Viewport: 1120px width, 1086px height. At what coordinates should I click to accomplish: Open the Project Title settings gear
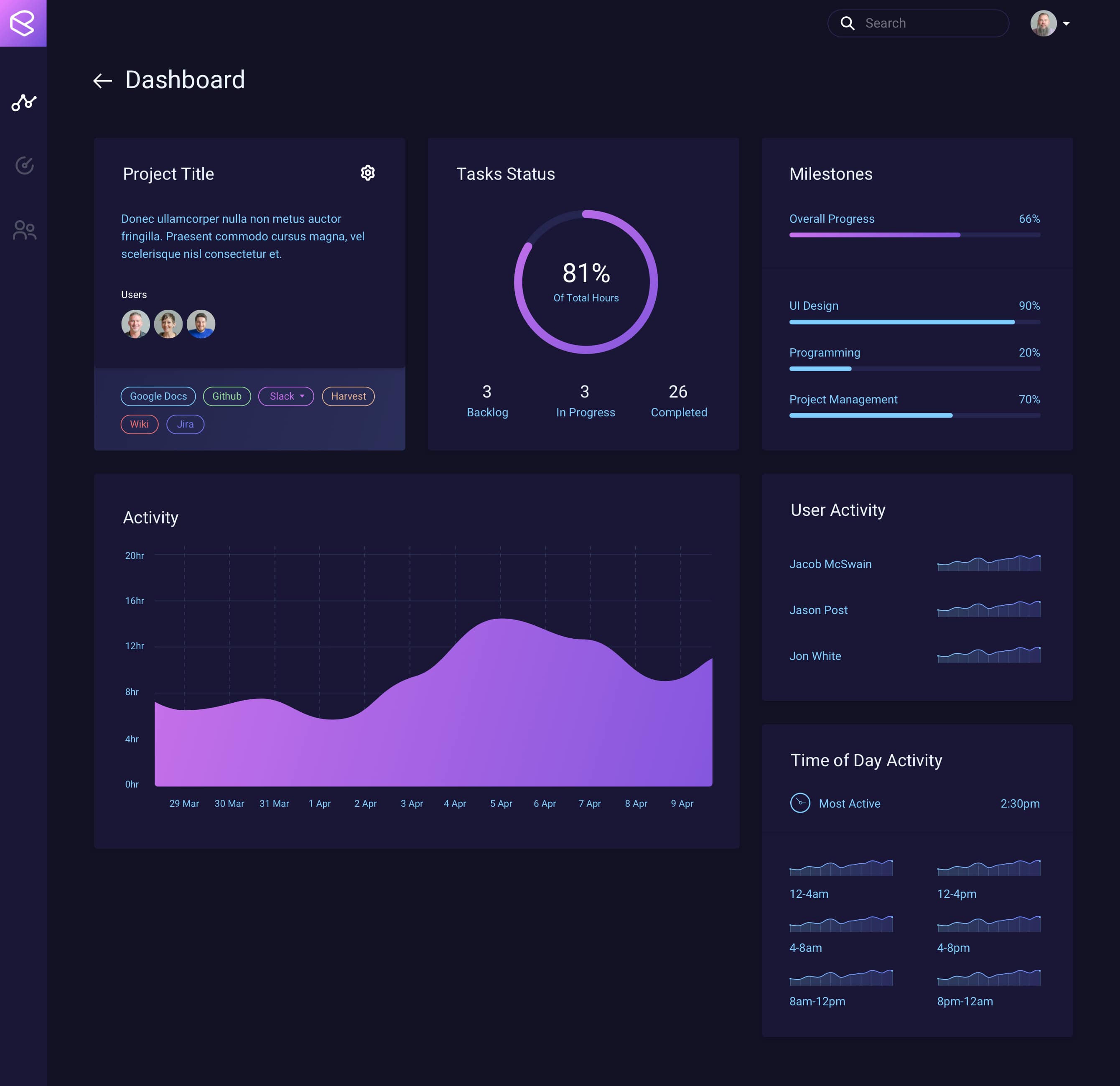coord(368,173)
